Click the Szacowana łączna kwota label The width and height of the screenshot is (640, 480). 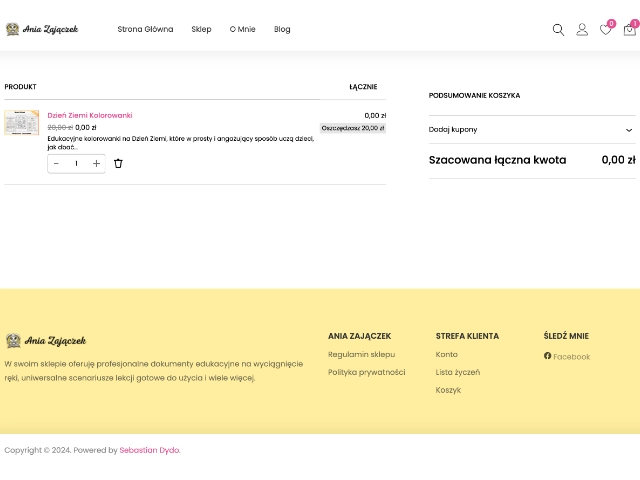pyautogui.click(x=497, y=160)
